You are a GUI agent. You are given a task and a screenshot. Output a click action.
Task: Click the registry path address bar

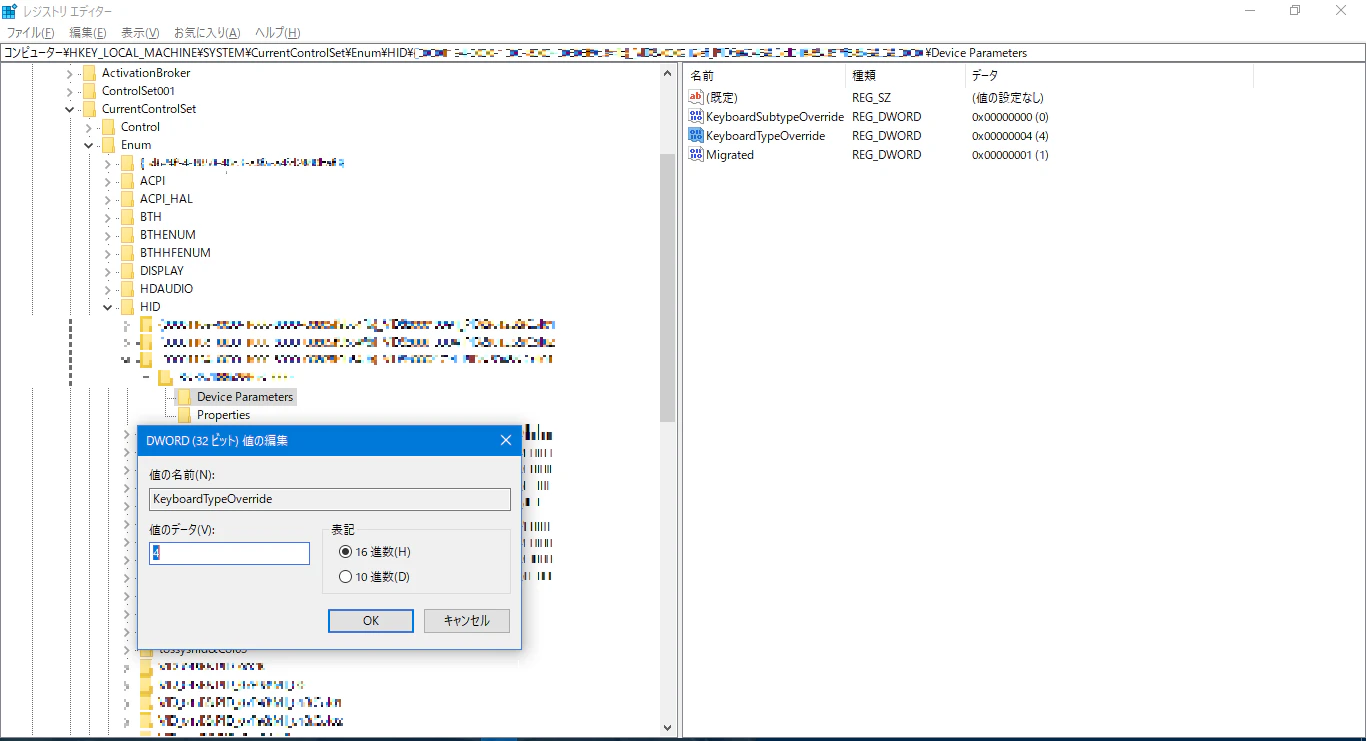[683, 53]
